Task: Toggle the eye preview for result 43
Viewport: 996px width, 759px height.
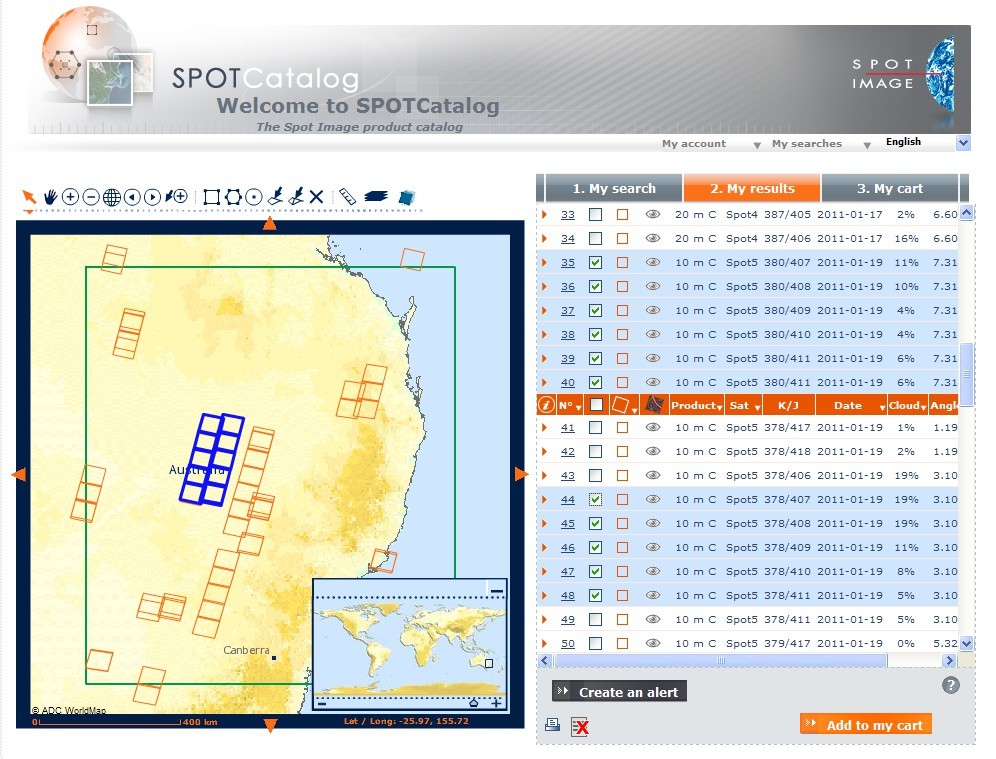Action: tap(653, 475)
